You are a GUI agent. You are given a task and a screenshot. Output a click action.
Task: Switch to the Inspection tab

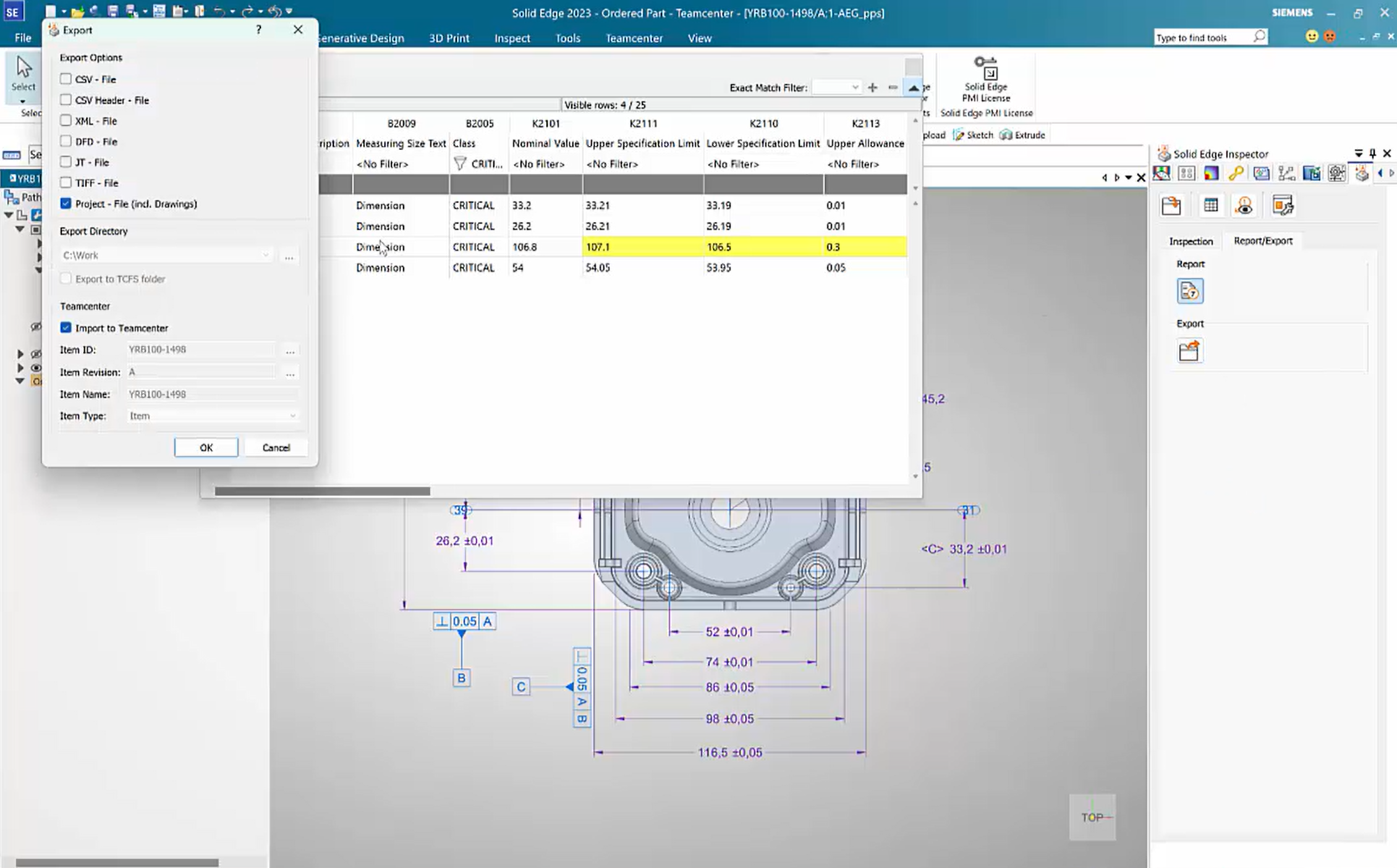(1191, 241)
